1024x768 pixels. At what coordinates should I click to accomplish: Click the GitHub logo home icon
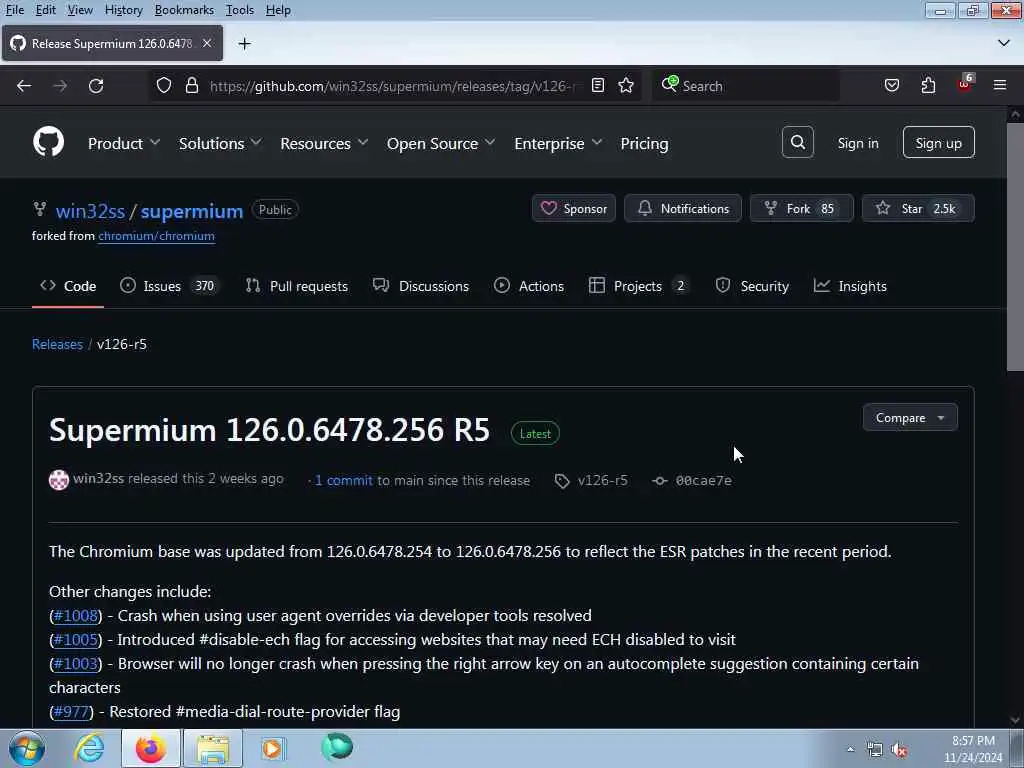click(48, 142)
